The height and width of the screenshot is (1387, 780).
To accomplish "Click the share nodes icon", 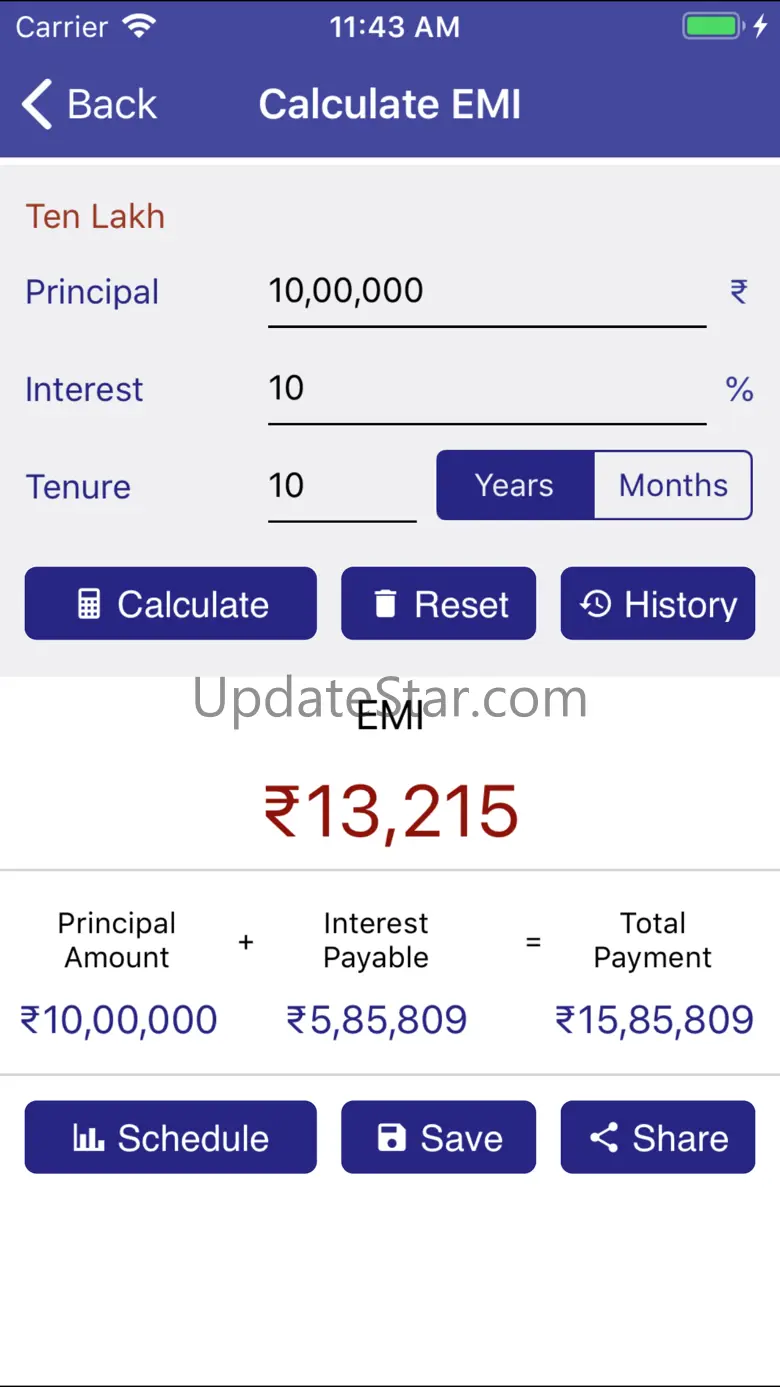I will [604, 1138].
